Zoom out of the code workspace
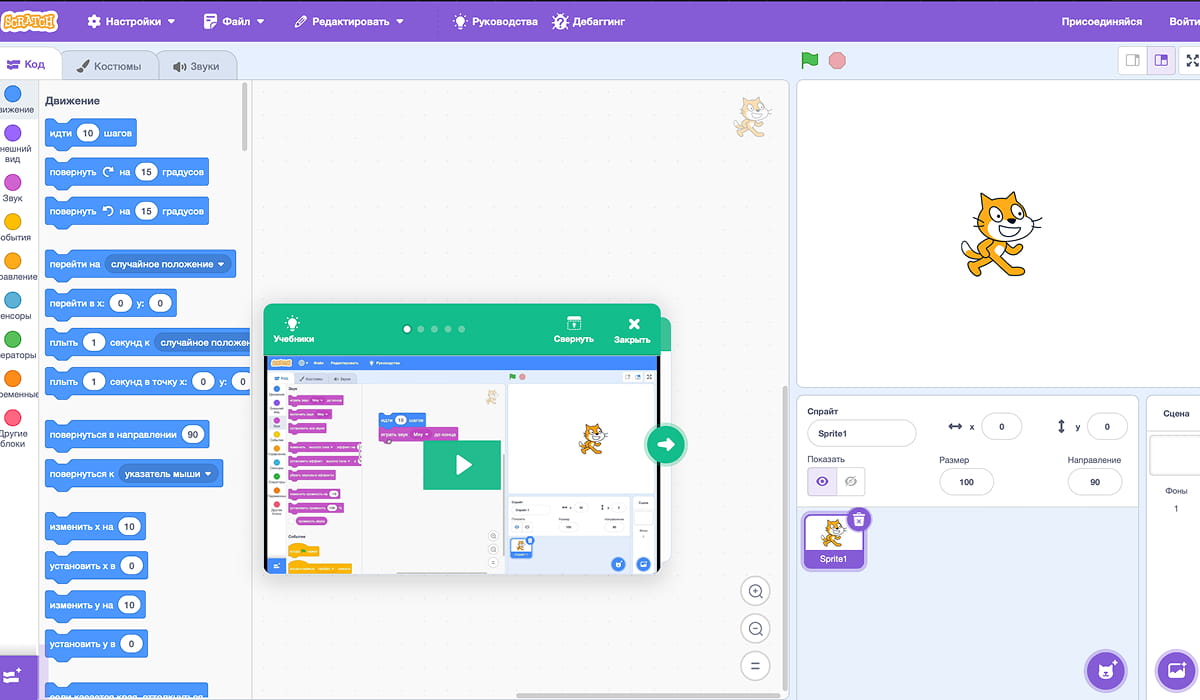 click(755, 629)
